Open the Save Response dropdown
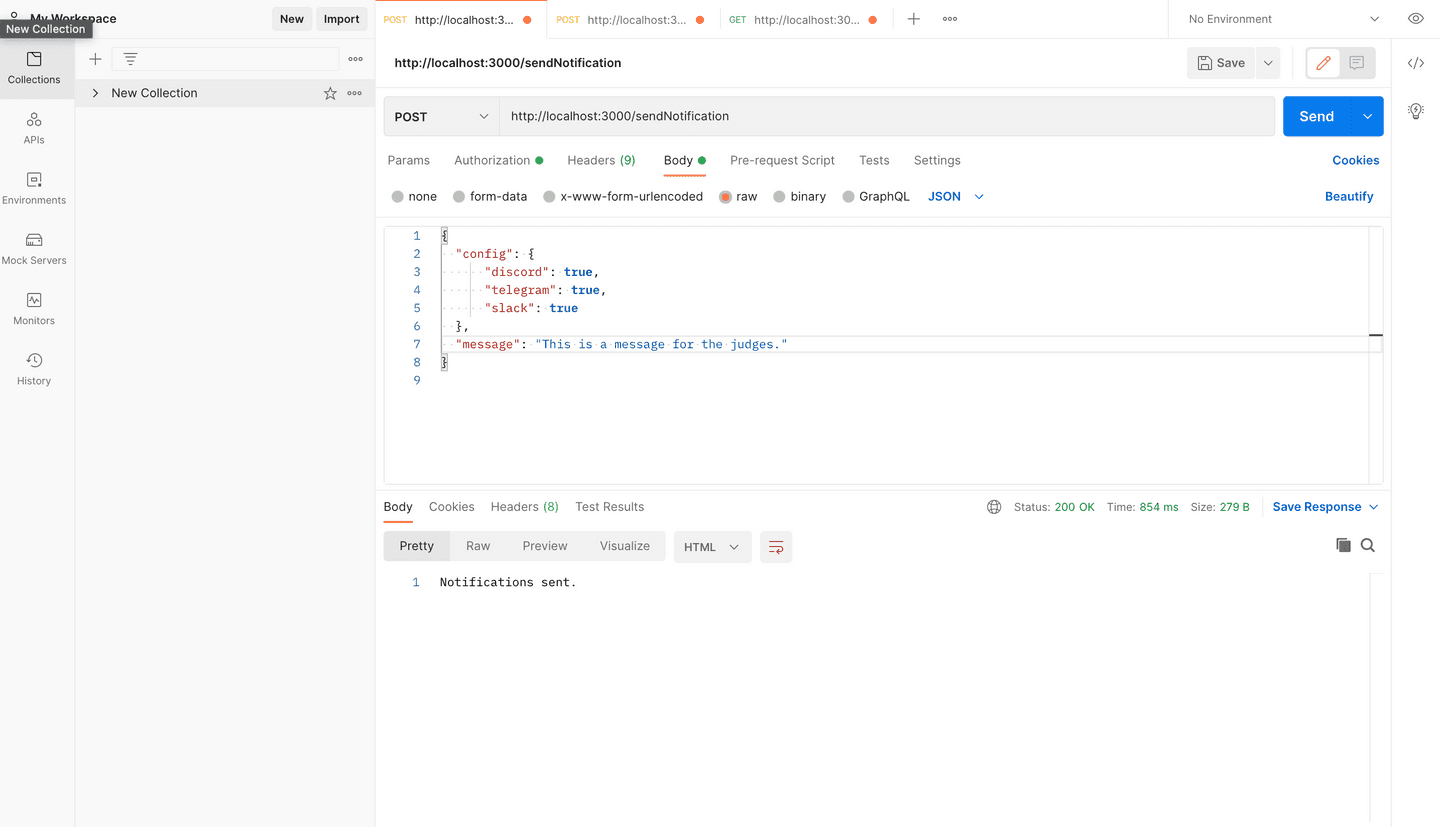The image size is (1440, 827). 1325,507
